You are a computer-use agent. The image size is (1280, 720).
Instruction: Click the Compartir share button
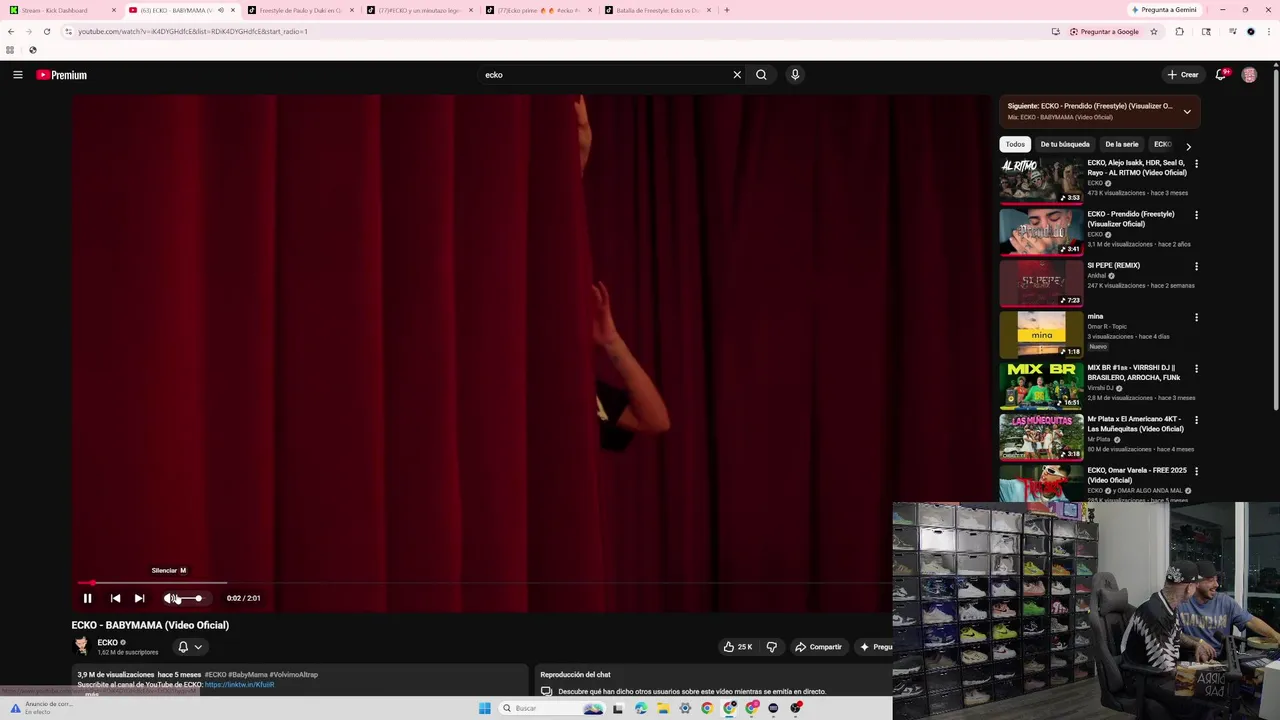[x=818, y=647]
